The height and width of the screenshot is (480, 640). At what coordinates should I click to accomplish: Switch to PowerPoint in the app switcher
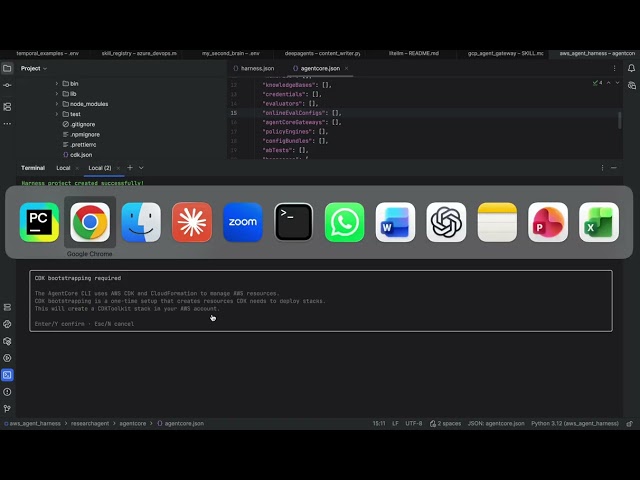point(548,222)
